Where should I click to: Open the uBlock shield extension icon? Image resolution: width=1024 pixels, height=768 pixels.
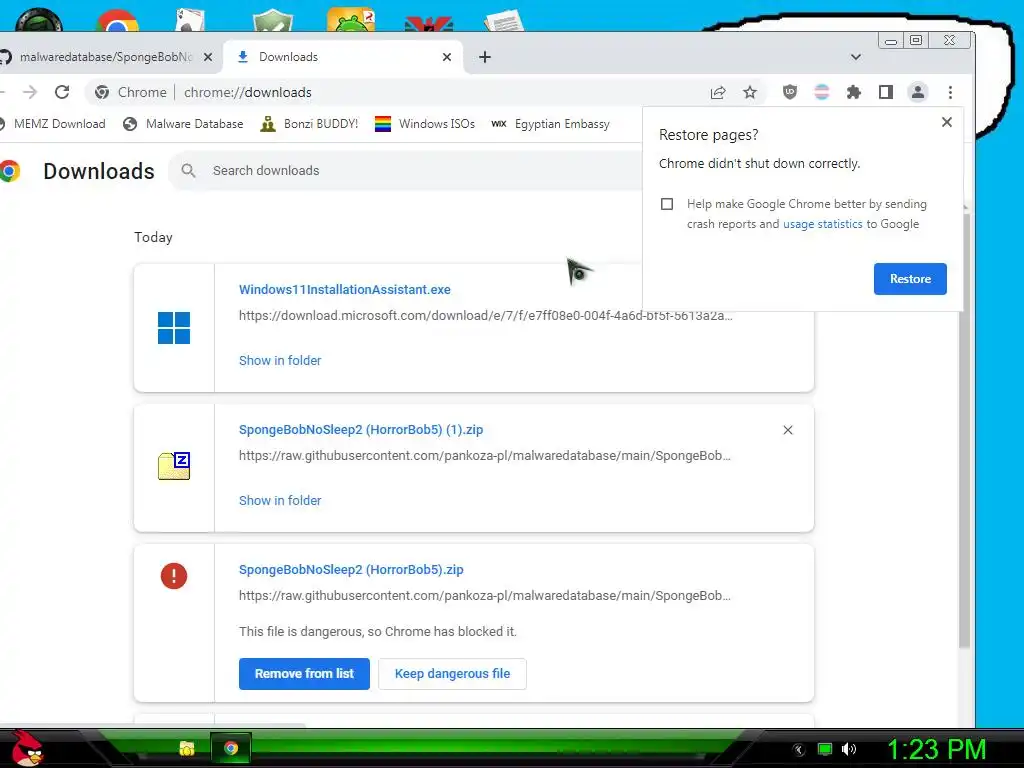click(790, 92)
